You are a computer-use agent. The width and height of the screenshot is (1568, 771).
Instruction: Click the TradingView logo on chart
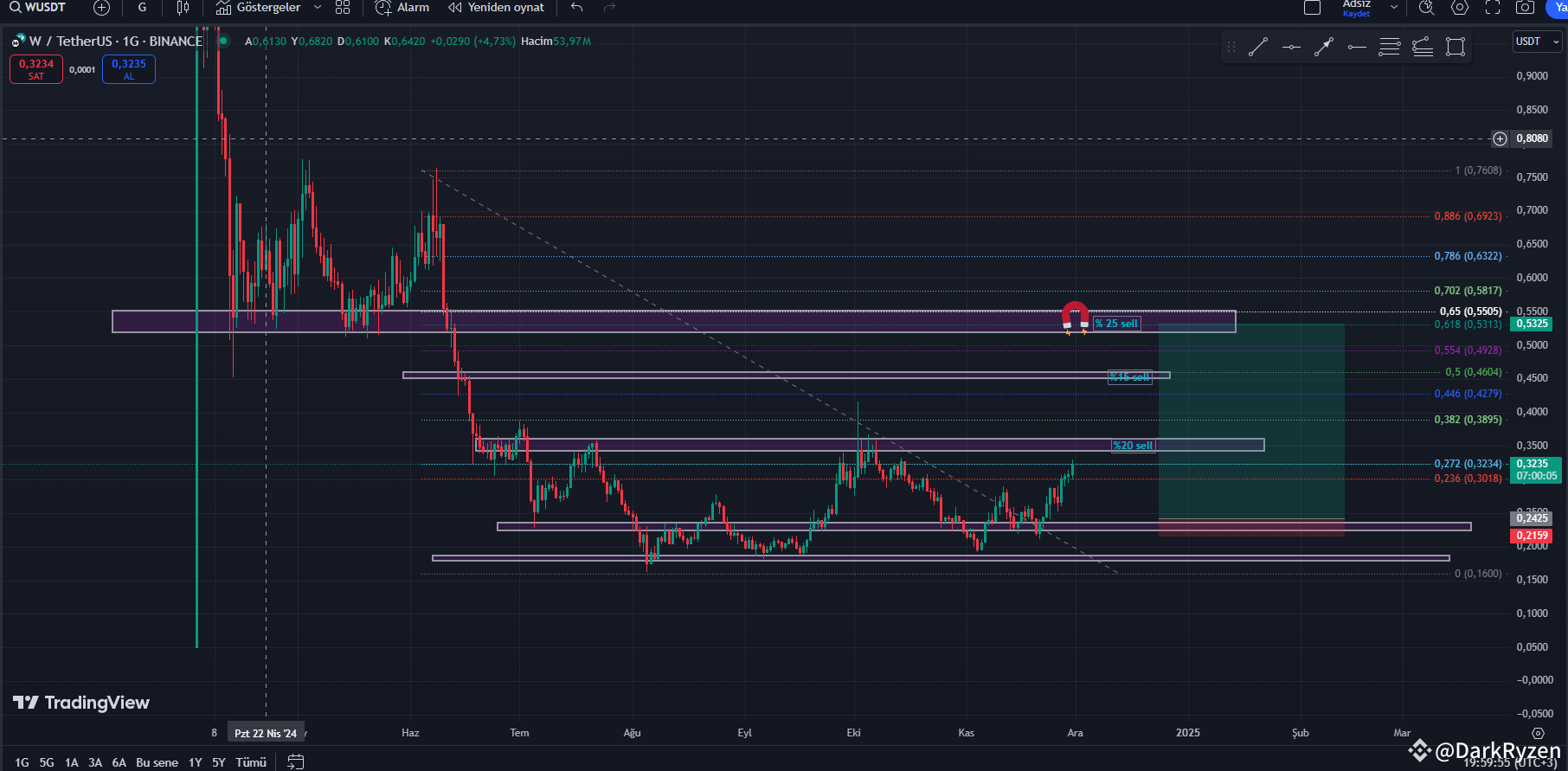point(81,703)
